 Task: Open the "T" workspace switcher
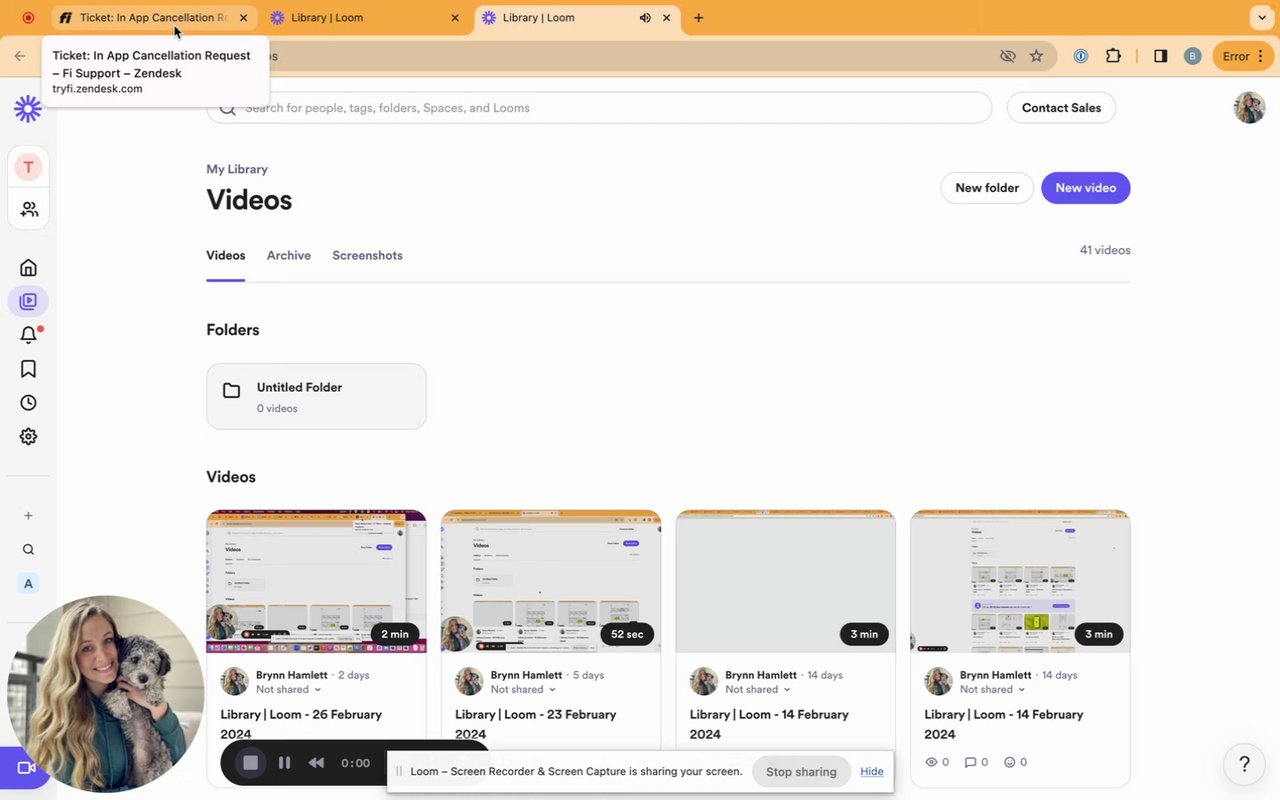[28, 167]
